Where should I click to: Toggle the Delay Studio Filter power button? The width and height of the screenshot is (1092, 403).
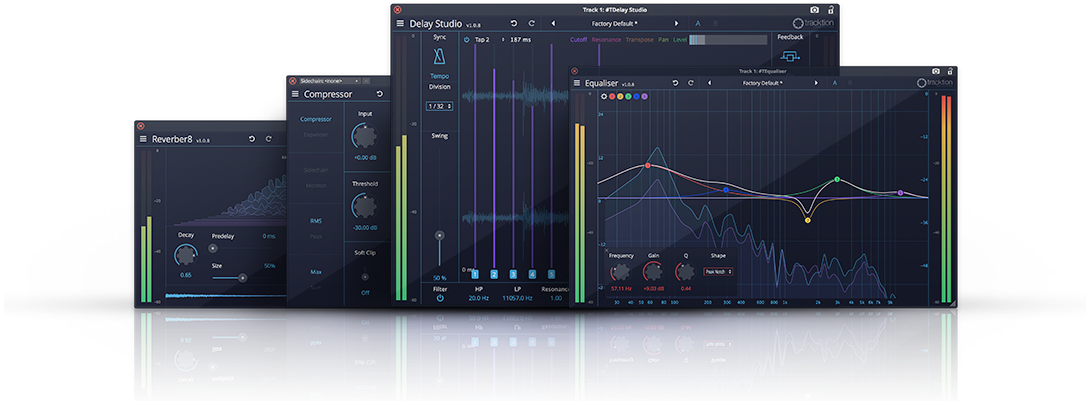[x=440, y=298]
